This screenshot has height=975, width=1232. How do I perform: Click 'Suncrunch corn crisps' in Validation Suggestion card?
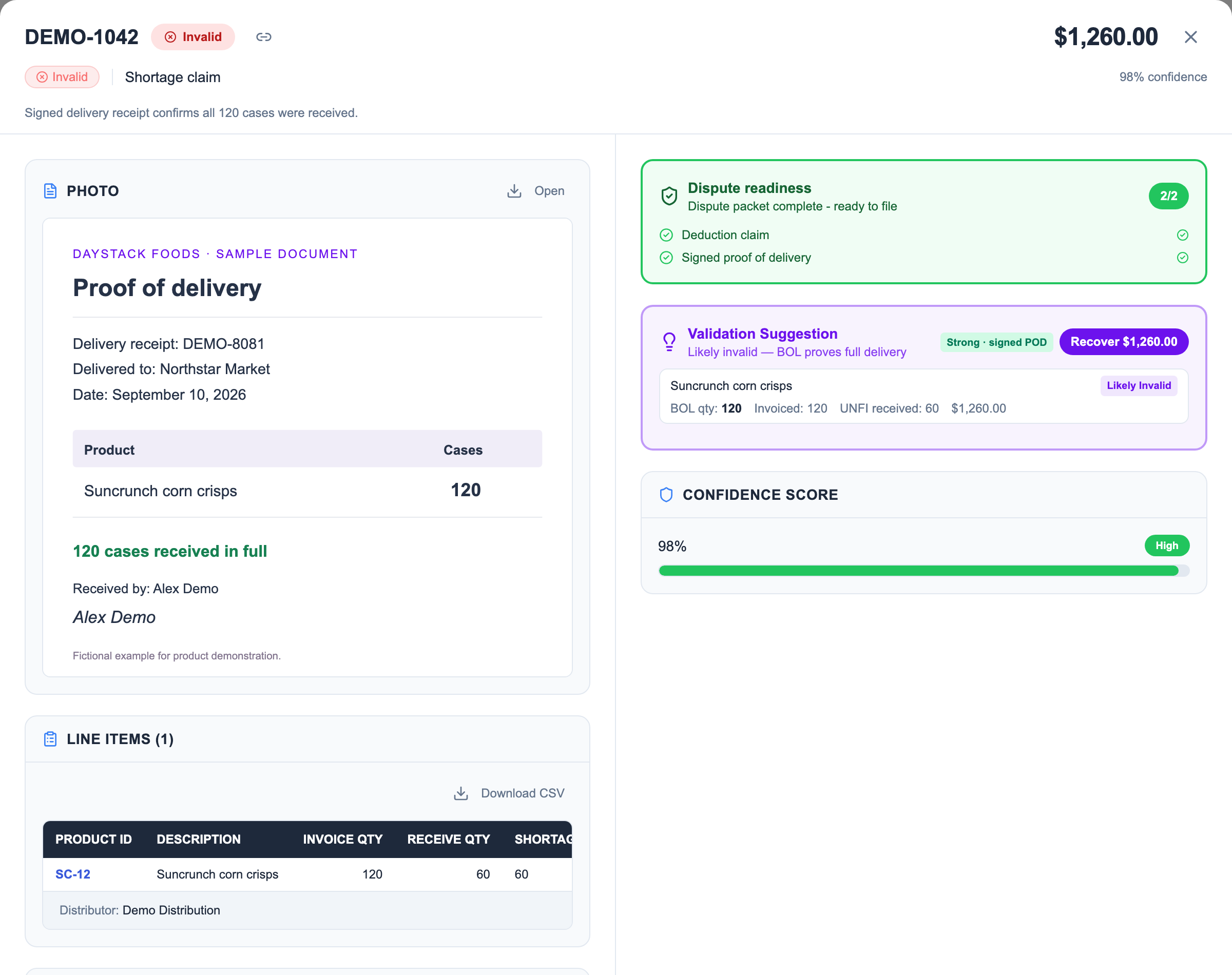[731, 386]
